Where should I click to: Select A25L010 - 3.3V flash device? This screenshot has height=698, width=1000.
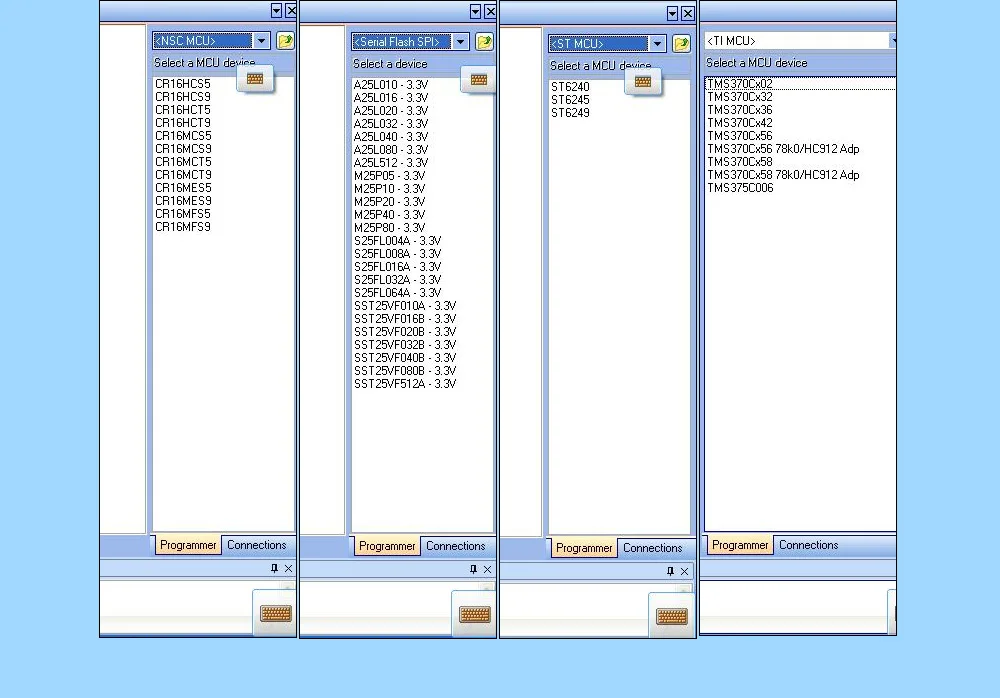391,85
